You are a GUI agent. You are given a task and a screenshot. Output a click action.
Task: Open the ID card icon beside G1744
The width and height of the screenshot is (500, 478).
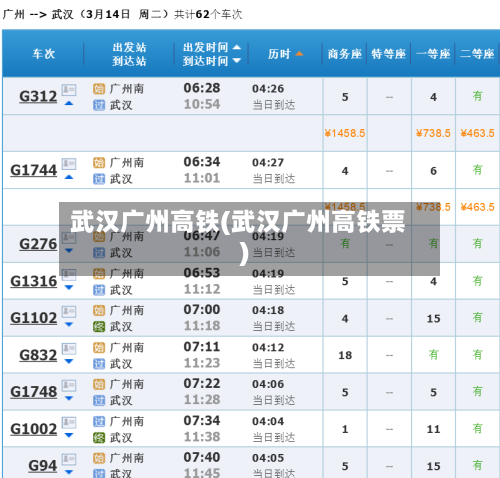(x=69, y=164)
